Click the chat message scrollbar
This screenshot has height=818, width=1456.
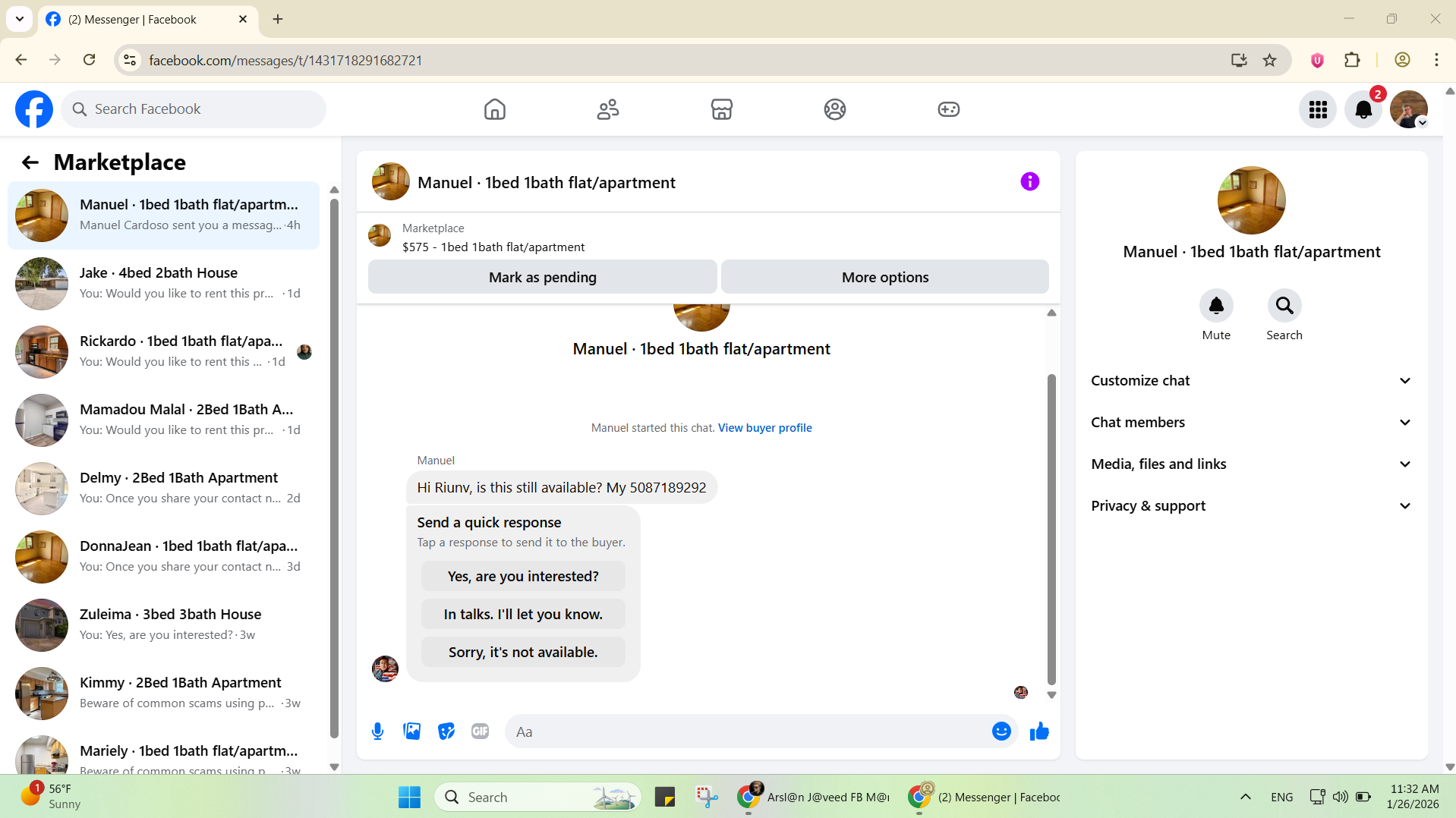point(1051,529)
